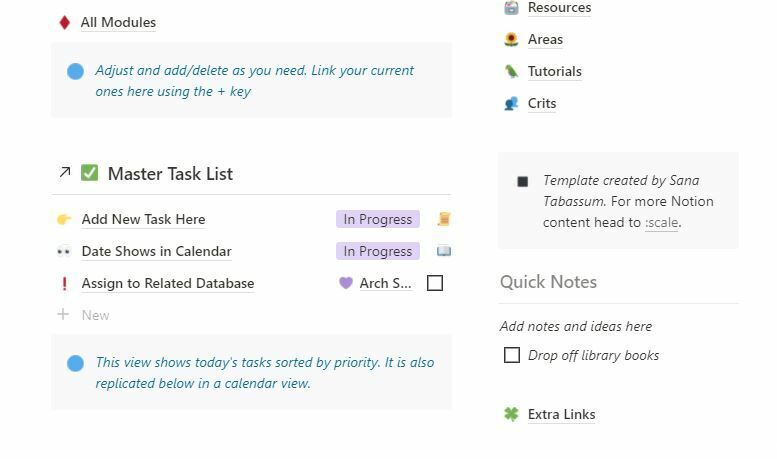Image resolution: width=777 pixels, height=459 pixels.
Task: Open the Add New Task Here entry
Action: pyautogui.click(x=143, y=220)
